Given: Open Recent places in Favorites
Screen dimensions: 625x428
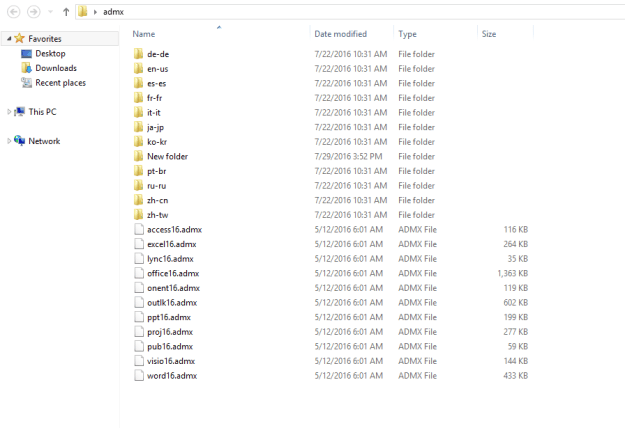Looking at the screenshot, I should (61, 83).
